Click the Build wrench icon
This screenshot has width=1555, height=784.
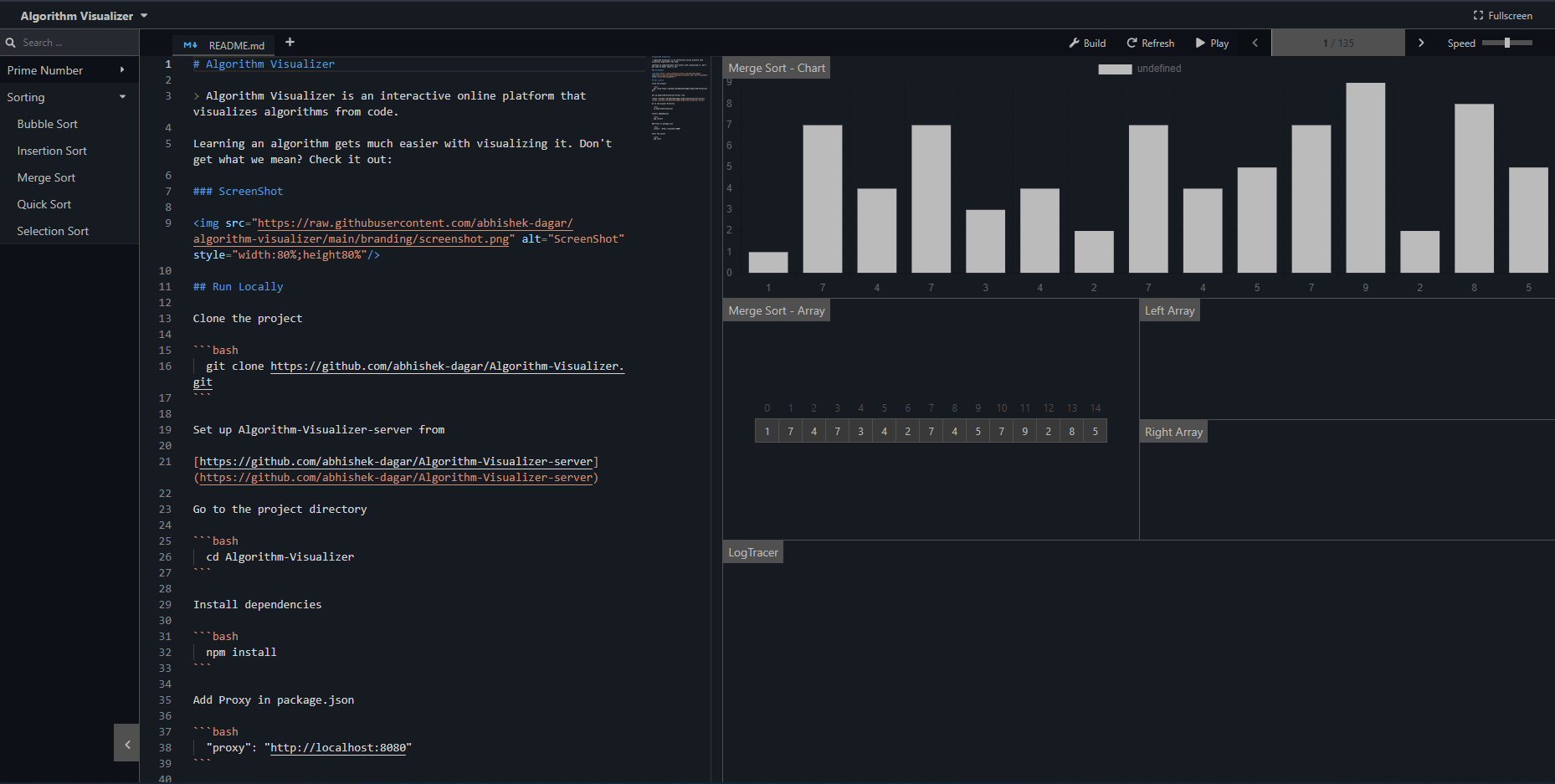[1074, 44]
